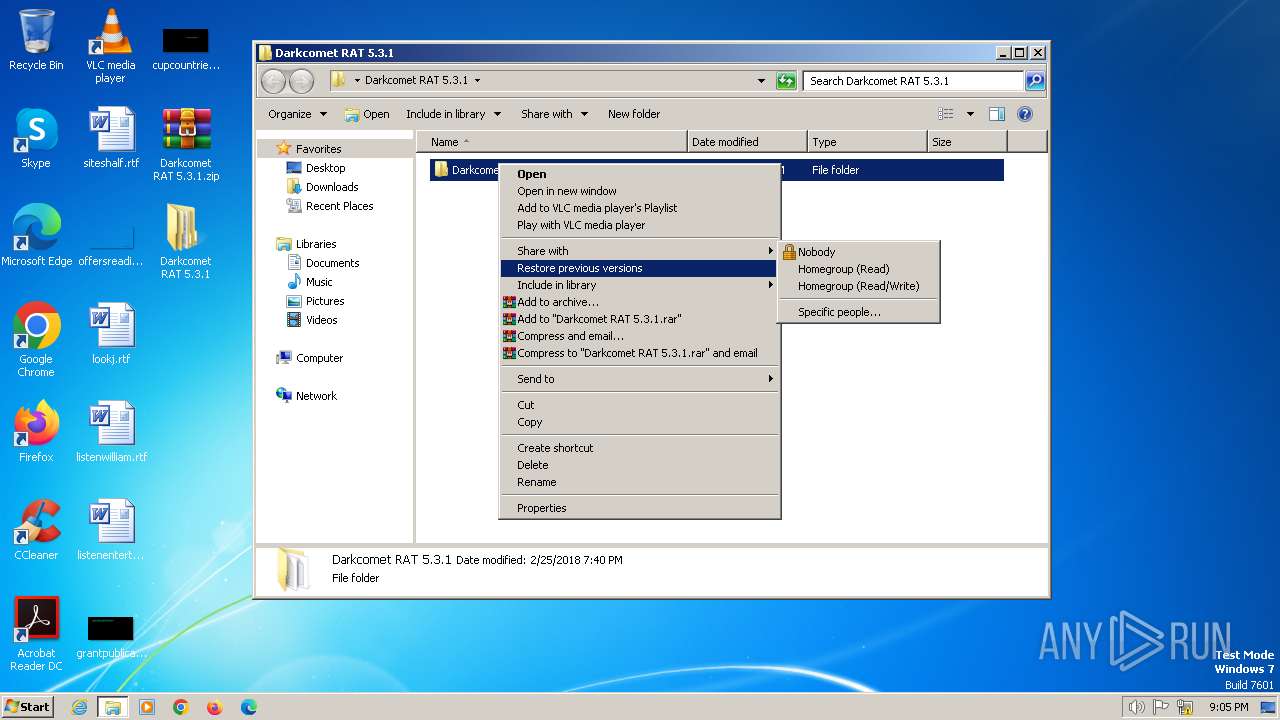Click breadcrumb arrow after Darkcomet RAT 5.3.1
The height and width of the screenshot is (720, 1280).
tap(477, 81)
